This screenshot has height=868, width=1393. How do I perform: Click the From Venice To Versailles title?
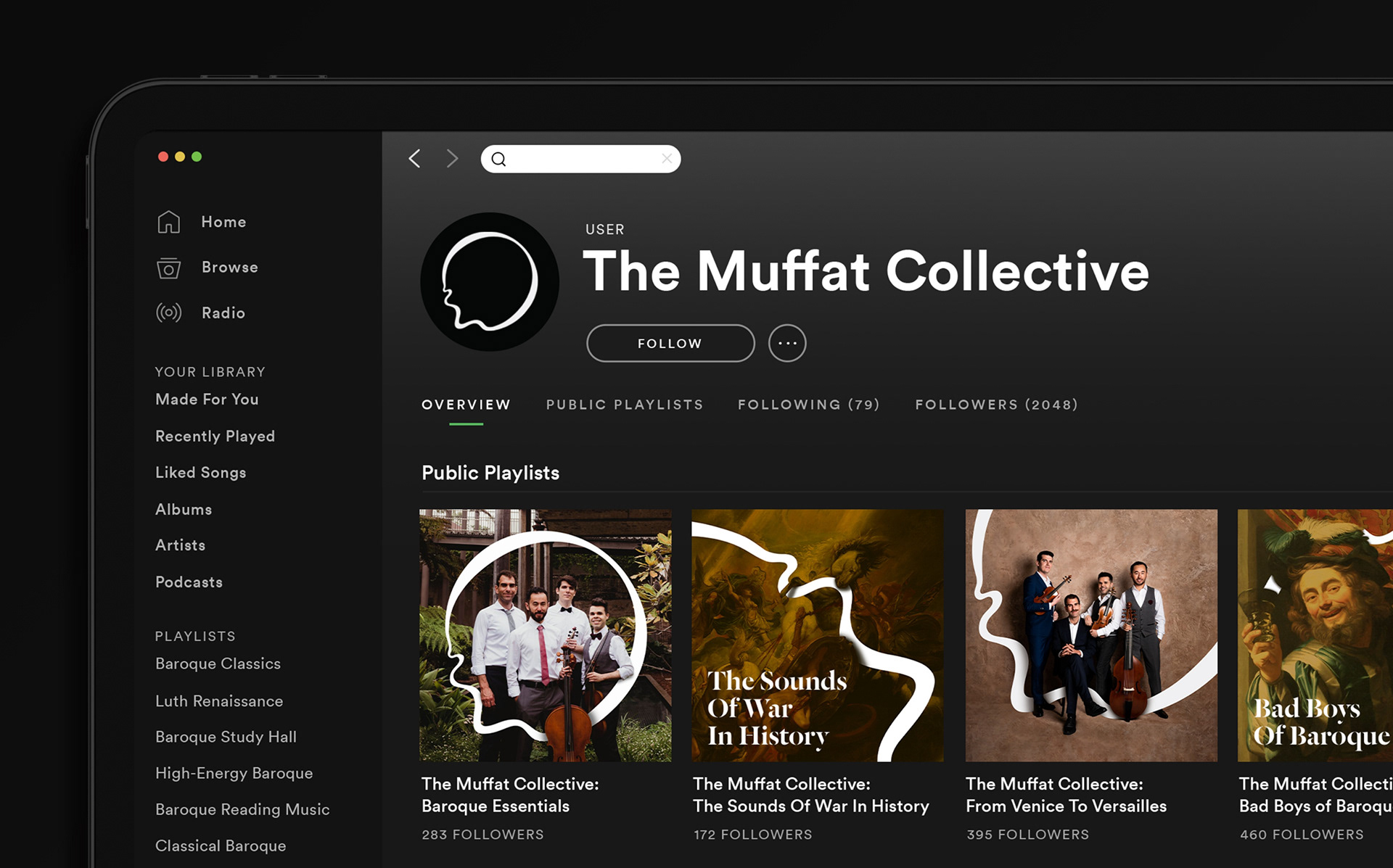[x=1066, y=795]
